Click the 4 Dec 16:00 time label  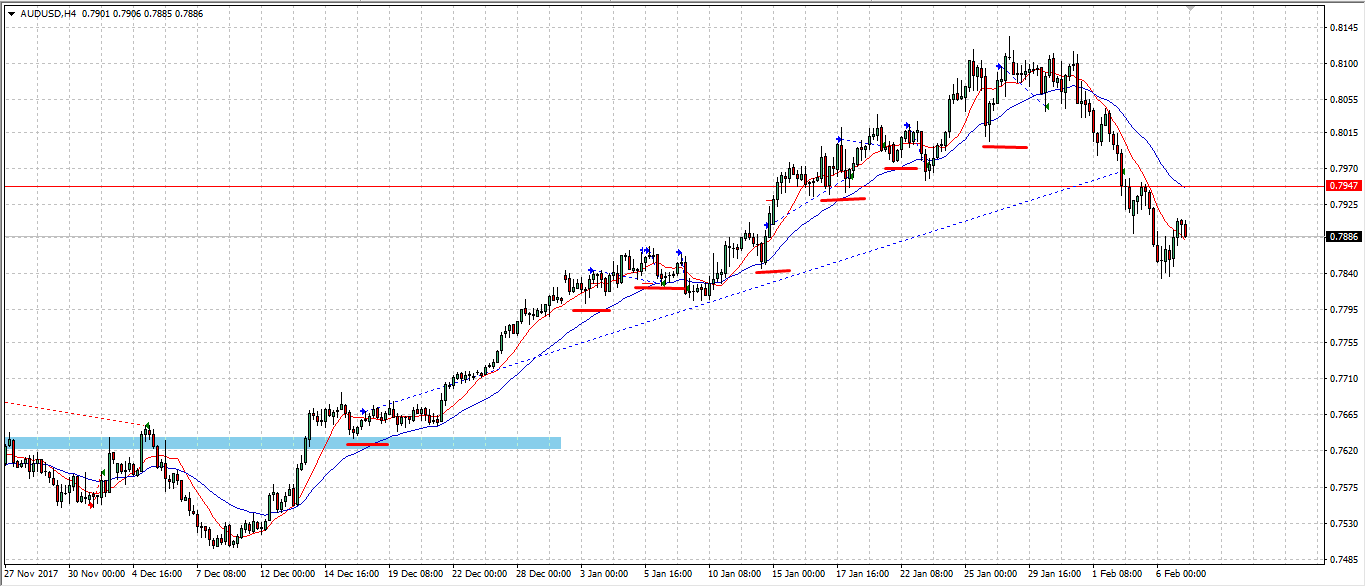(x=158, y=574)
